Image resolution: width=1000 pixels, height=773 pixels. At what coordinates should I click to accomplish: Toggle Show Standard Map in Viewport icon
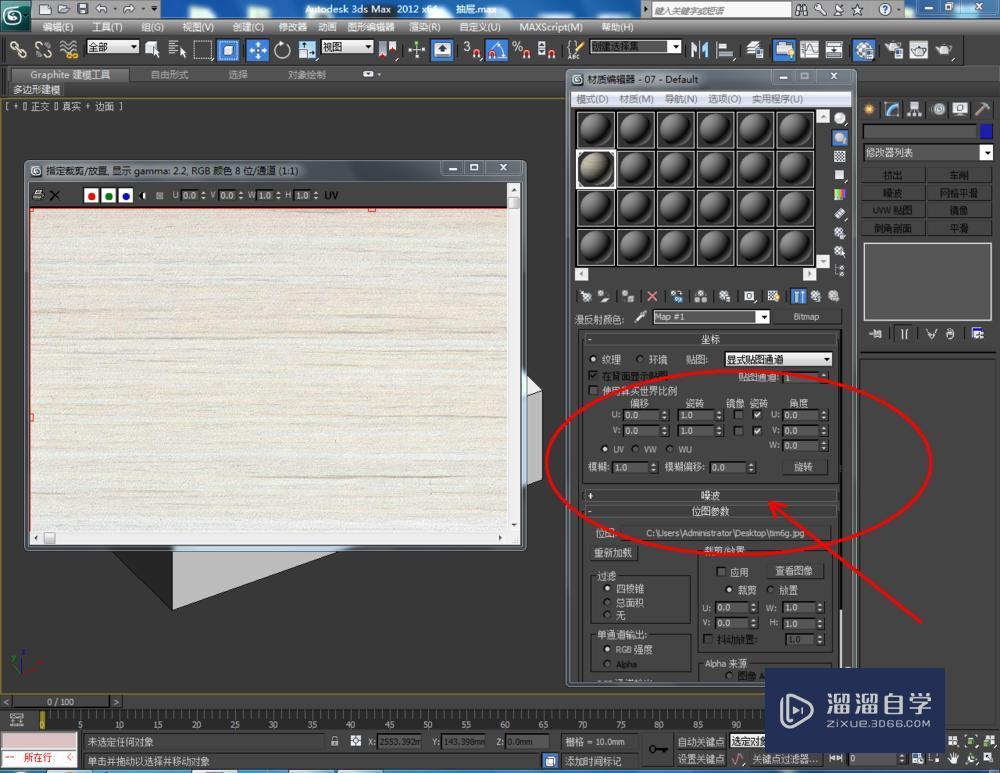(x=773, y=297)
